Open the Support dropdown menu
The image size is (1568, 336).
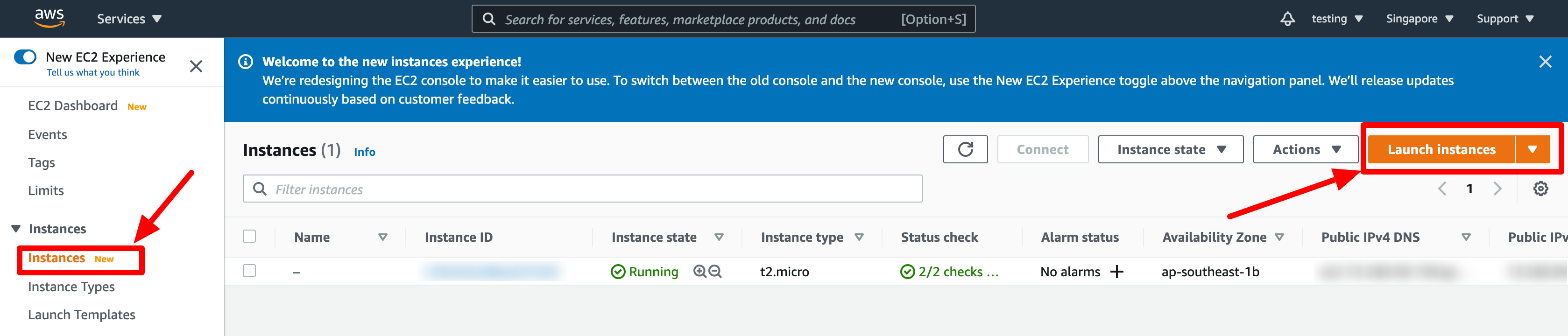[1504, 19]
